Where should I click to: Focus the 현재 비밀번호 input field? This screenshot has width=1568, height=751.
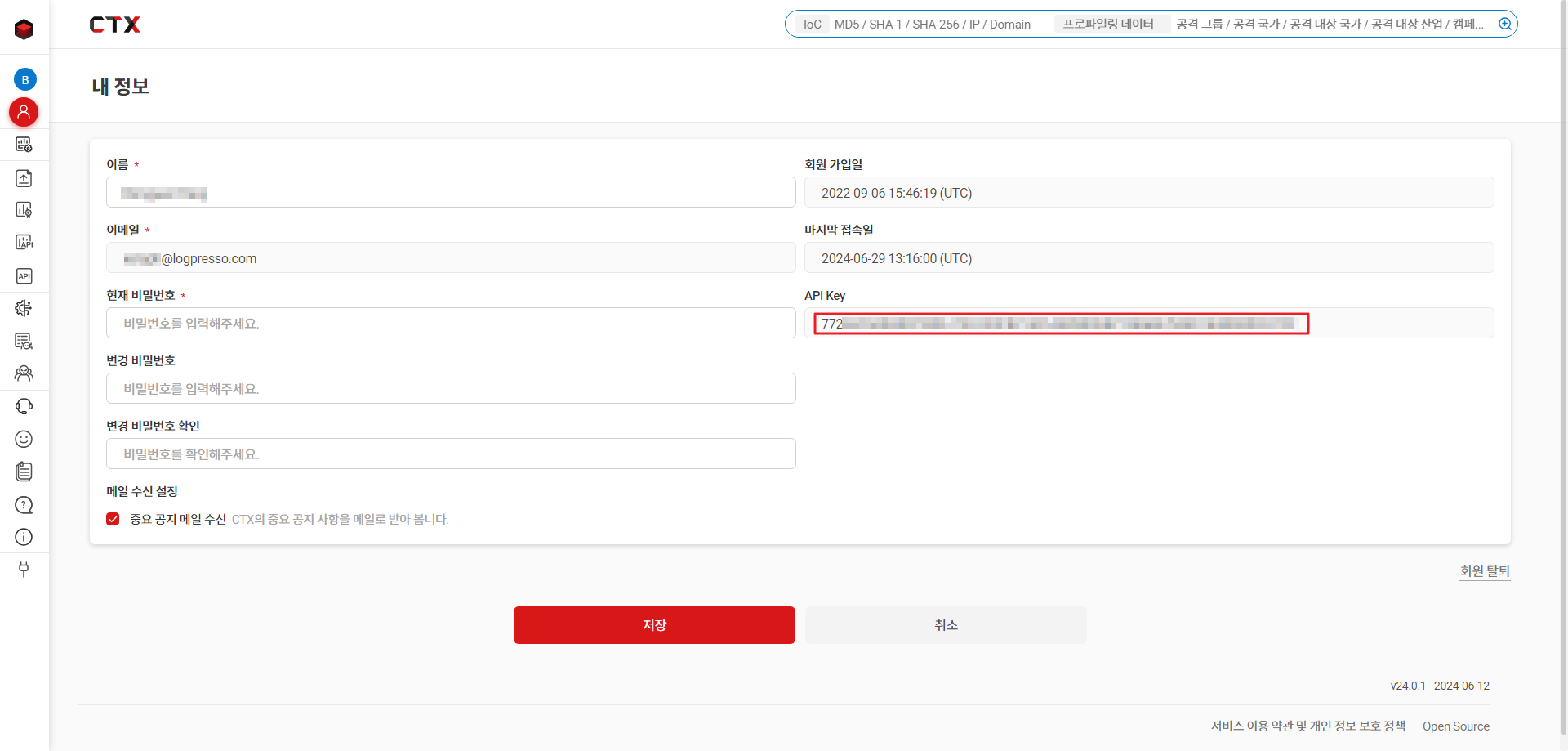point(451,323)
